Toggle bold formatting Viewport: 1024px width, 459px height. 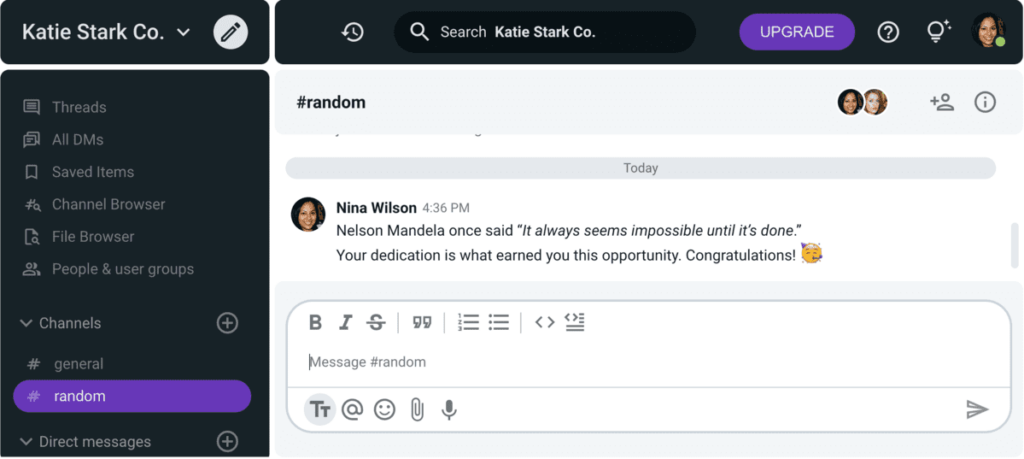pos(315,322)
